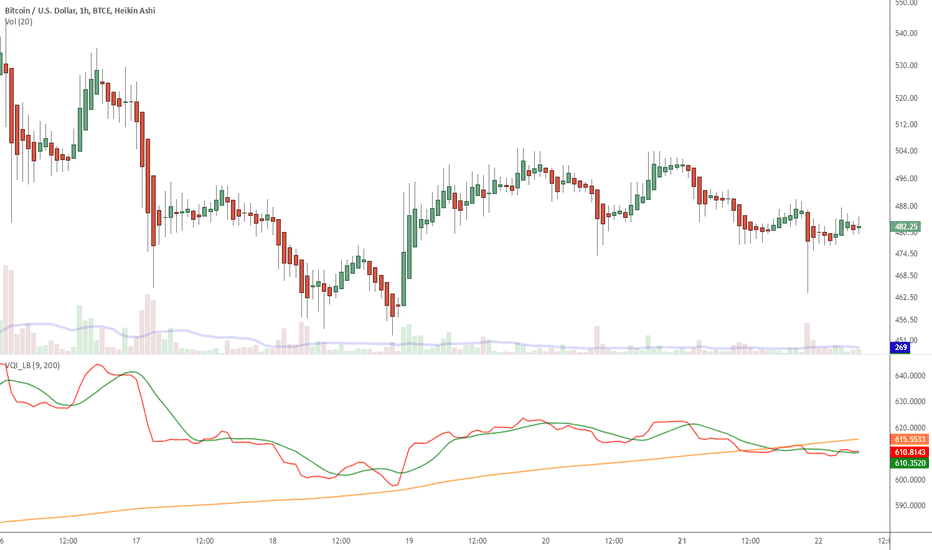
Task: Click the 456.50 price axis label
Action: [906, 320]
